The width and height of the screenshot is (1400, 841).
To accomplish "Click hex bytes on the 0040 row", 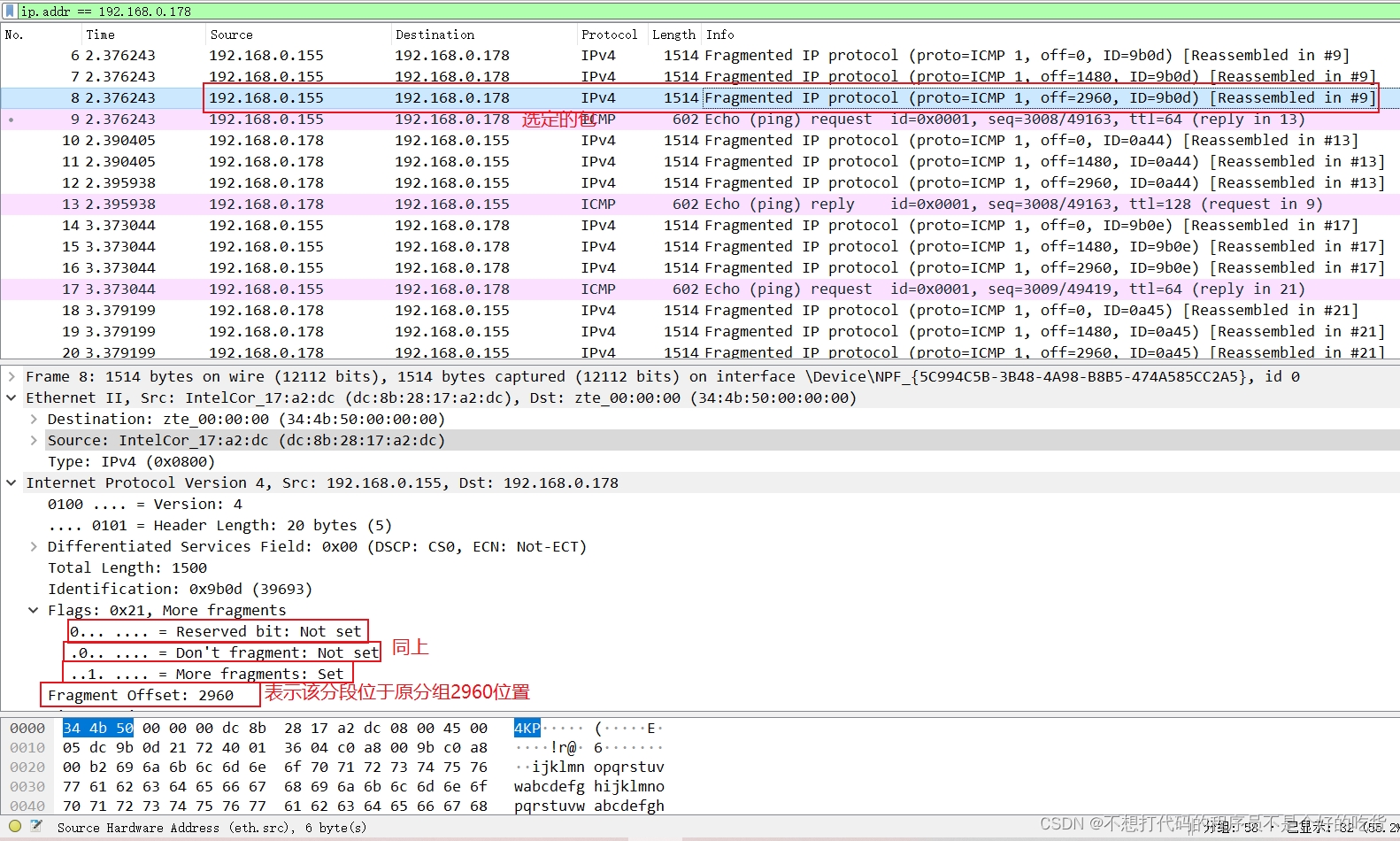I will [x=275, y=806].
